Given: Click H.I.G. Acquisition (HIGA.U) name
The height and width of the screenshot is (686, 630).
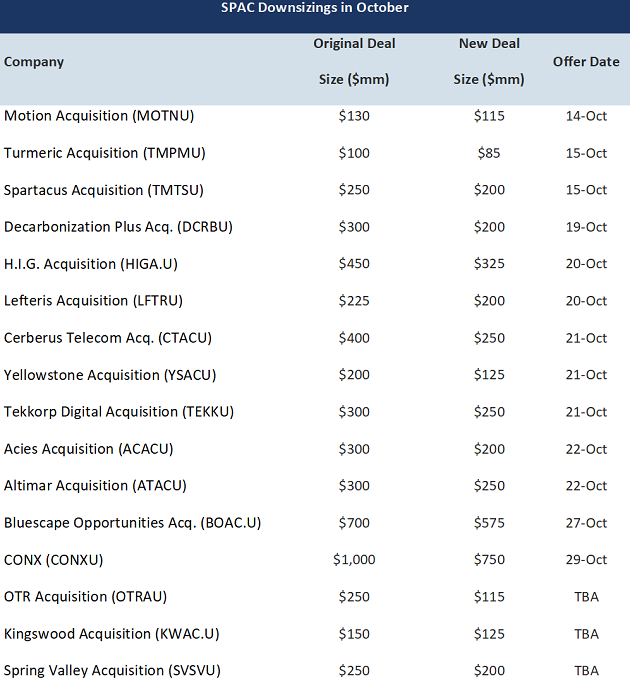Looking at the screenshot, I should coord(91,264).
